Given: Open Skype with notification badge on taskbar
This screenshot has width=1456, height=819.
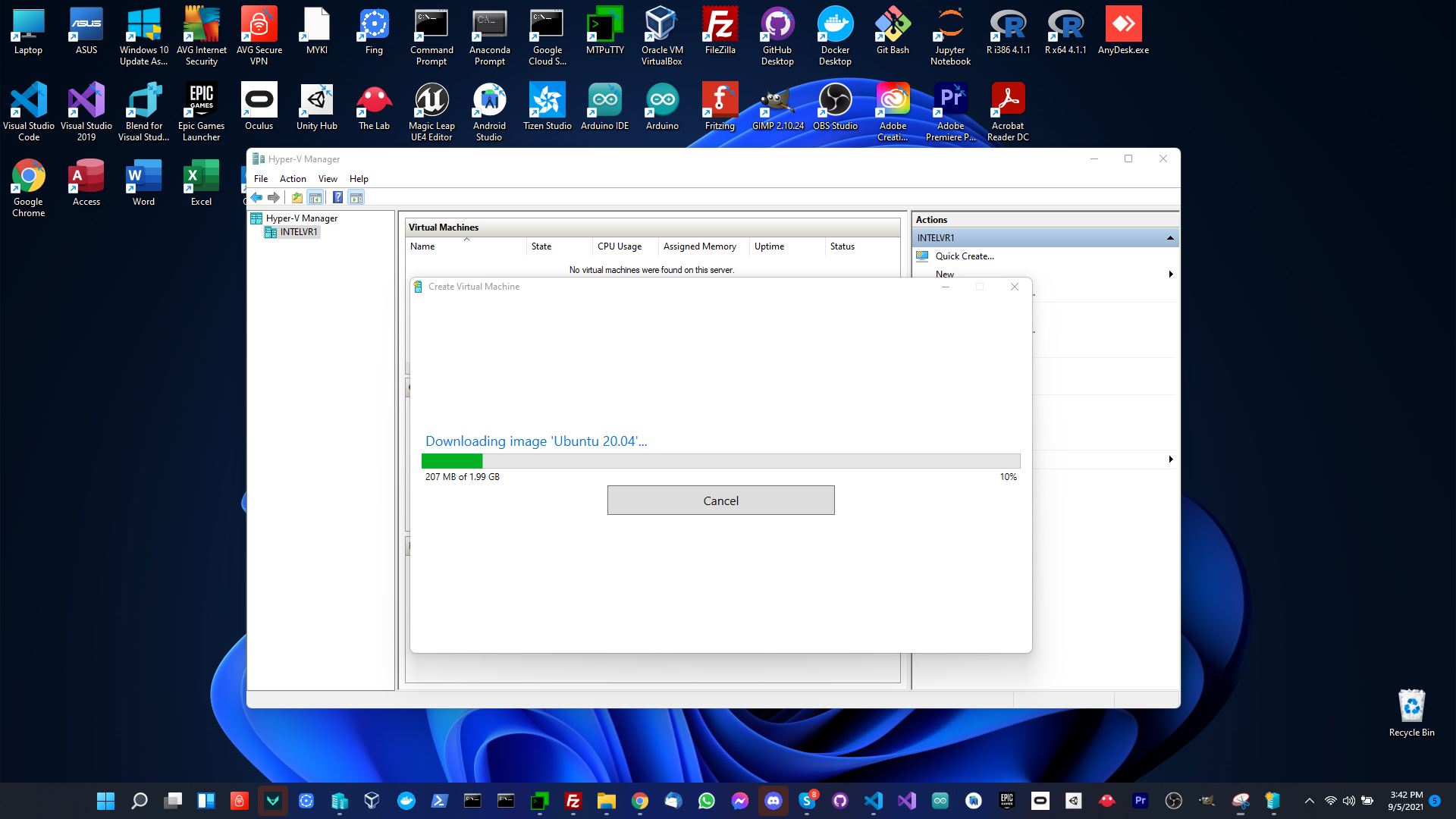Looking at the screenshot, I should click(x=807, y=801).
